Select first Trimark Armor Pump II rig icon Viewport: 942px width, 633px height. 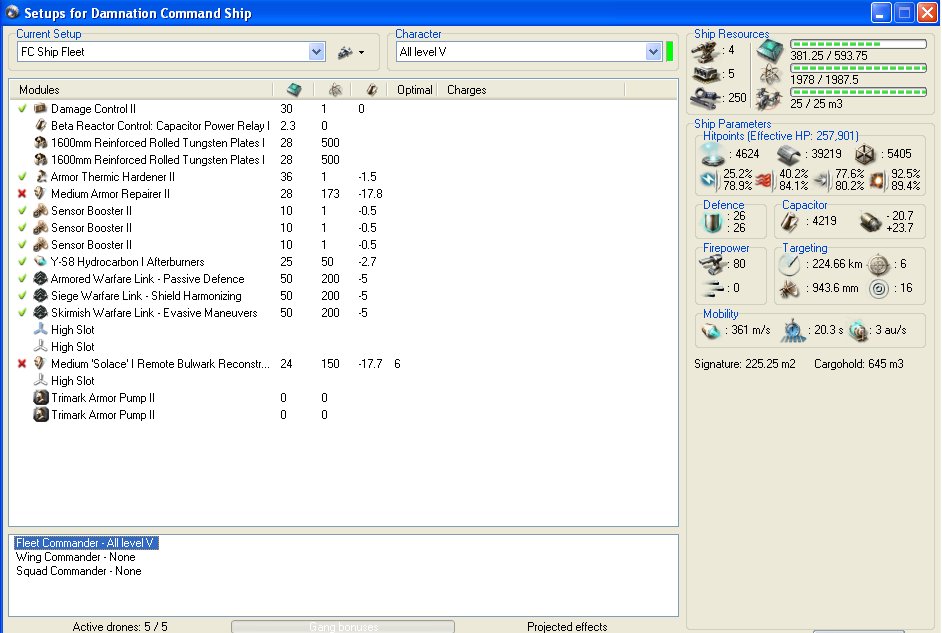tap(40, 398)
